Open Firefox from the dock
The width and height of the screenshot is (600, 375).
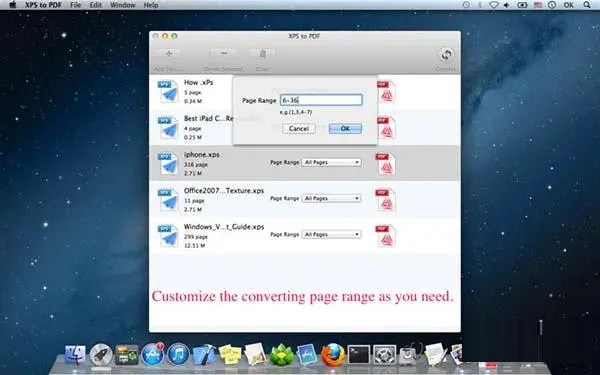pos(333,354)
